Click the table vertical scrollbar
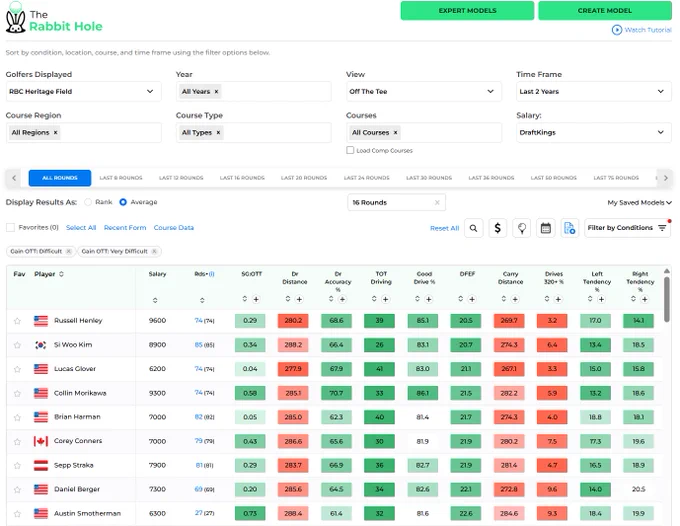 click(667, 299)
